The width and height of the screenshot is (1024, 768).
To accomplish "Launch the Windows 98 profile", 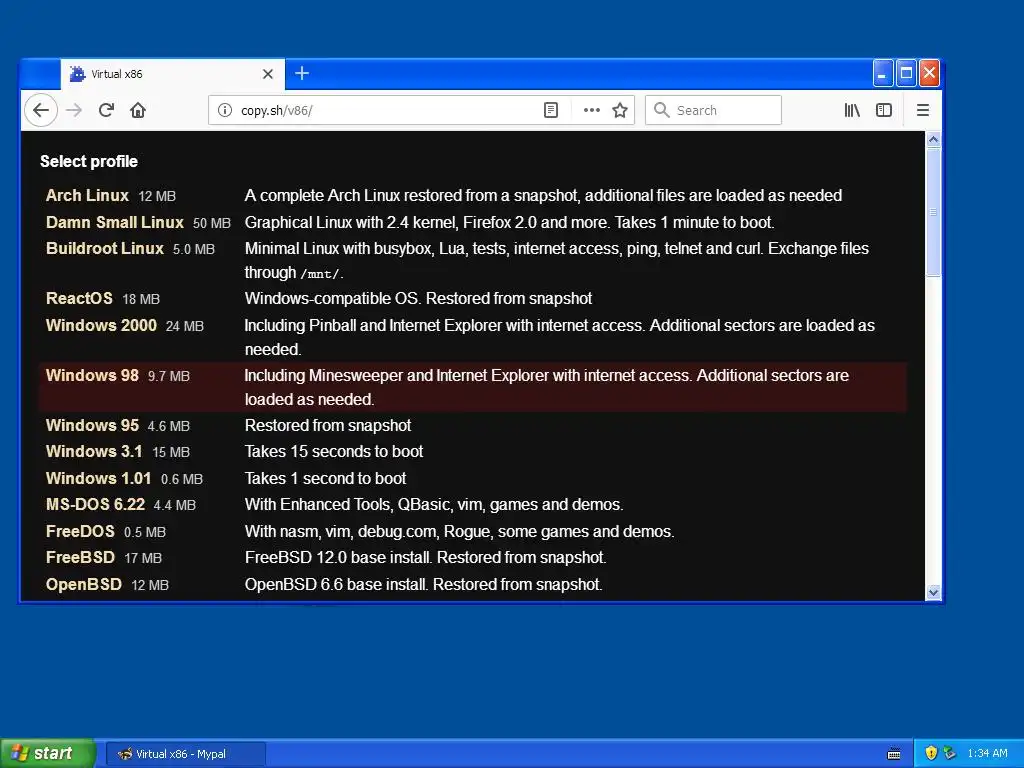I will (x=92, y=376).
